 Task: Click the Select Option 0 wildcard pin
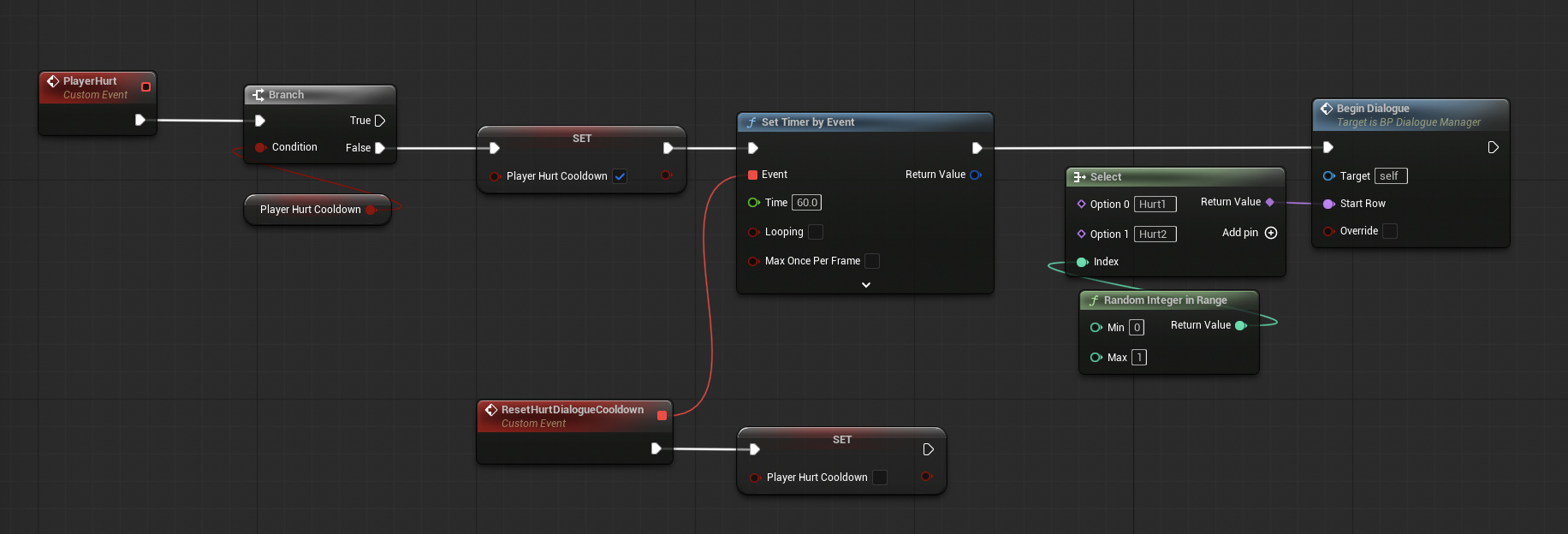click(1082, 204)
